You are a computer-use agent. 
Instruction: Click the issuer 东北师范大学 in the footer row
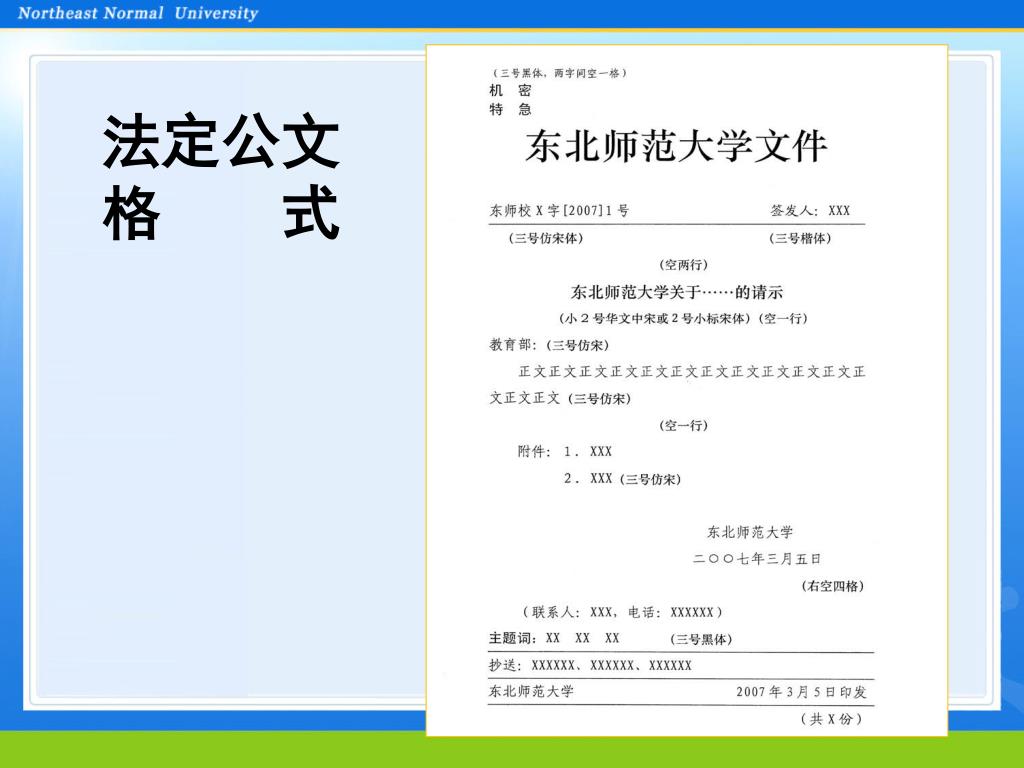click(x=531, y=691)
